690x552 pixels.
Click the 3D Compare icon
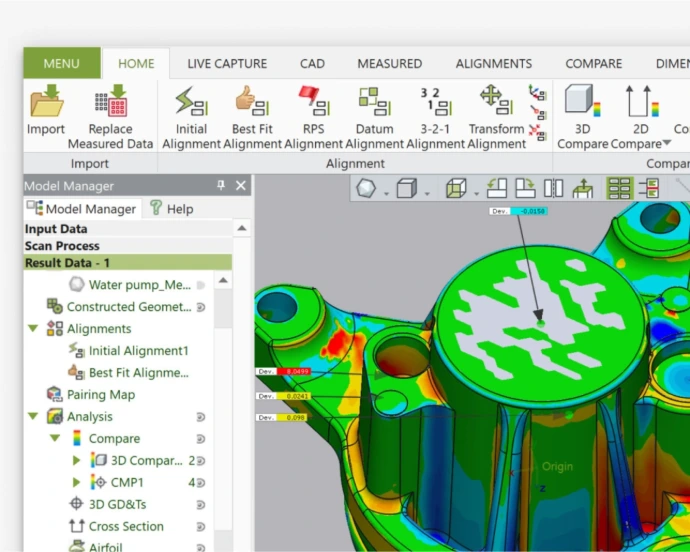click(x=581, y=102)
